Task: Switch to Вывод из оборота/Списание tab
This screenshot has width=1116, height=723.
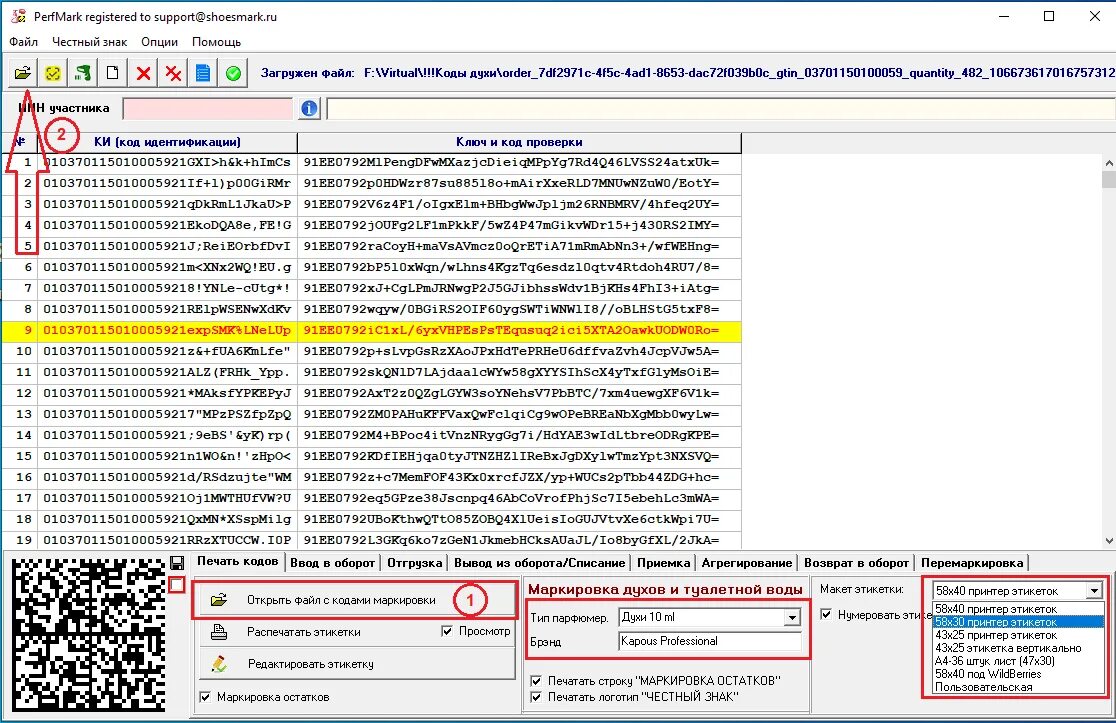Action: (x=539, y=563)
